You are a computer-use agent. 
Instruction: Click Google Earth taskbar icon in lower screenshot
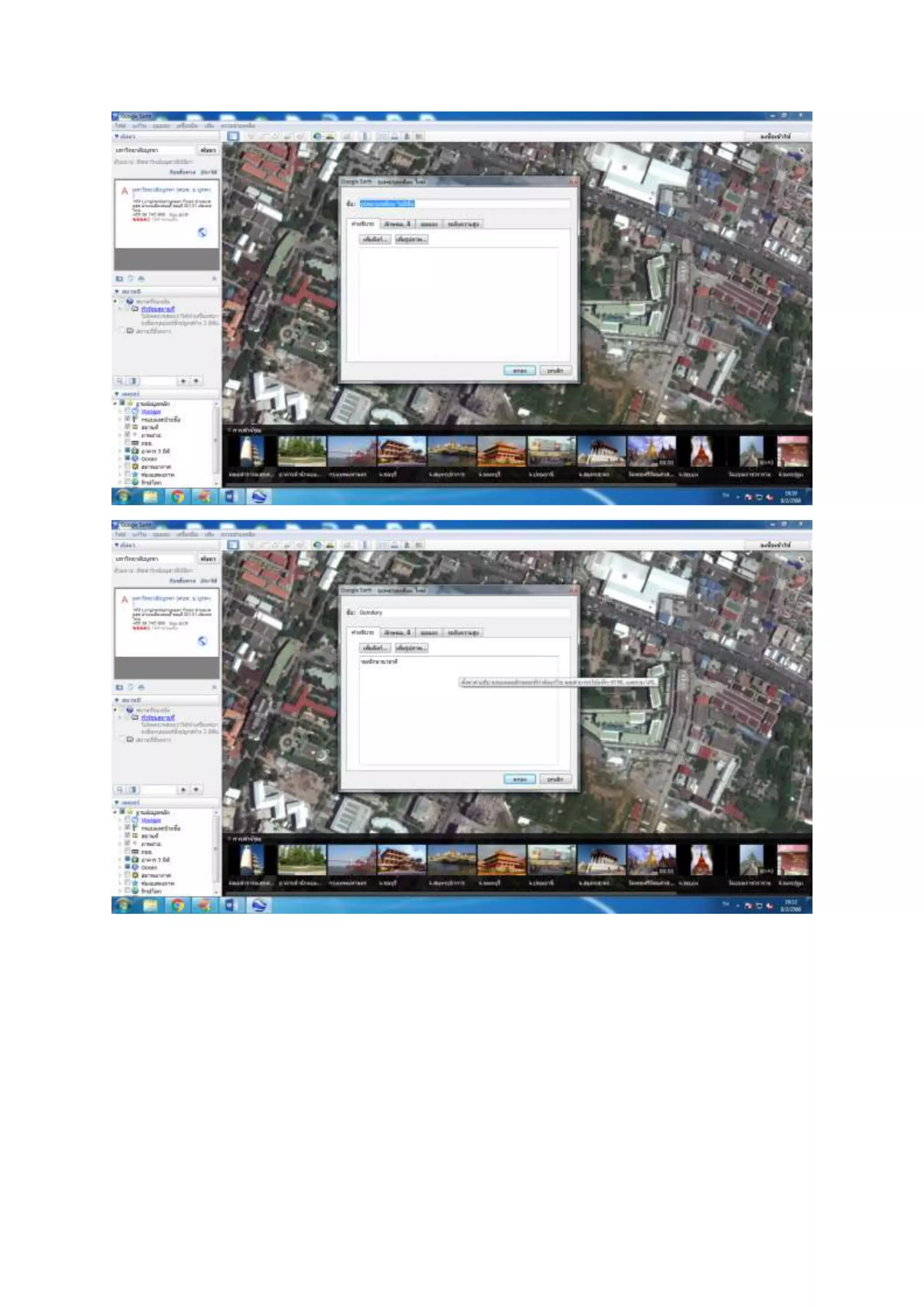(x=259, y=905)
